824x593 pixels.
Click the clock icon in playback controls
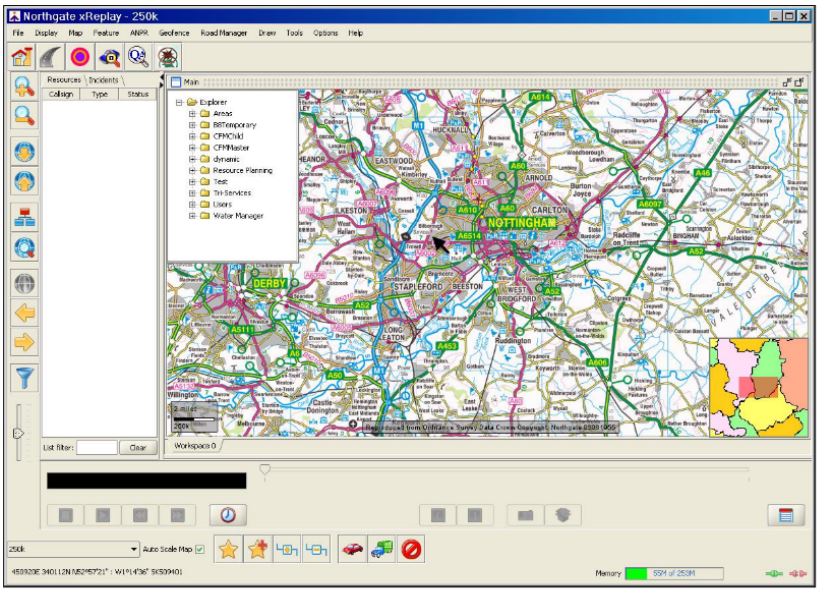228,515
